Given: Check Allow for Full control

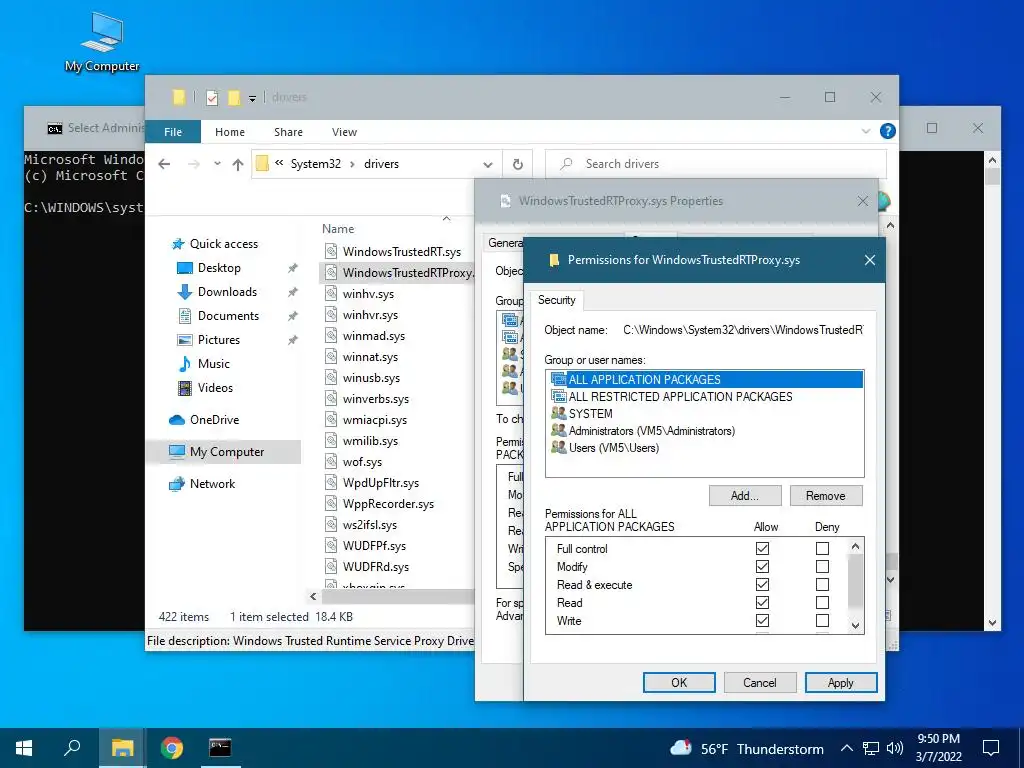Looking at the screenshot, I should click(762, 549).
